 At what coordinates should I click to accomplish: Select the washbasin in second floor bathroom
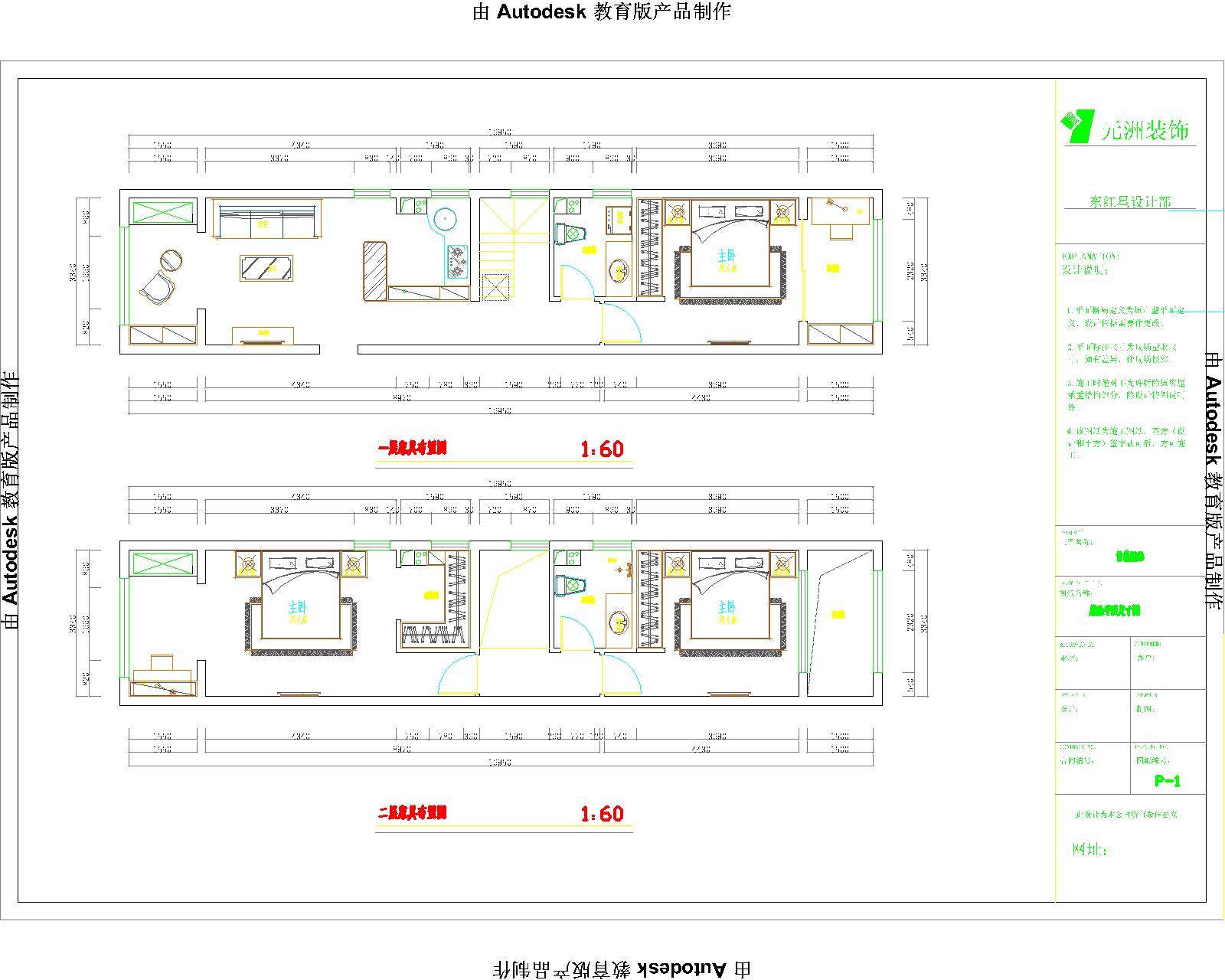[x=619, y=622]
